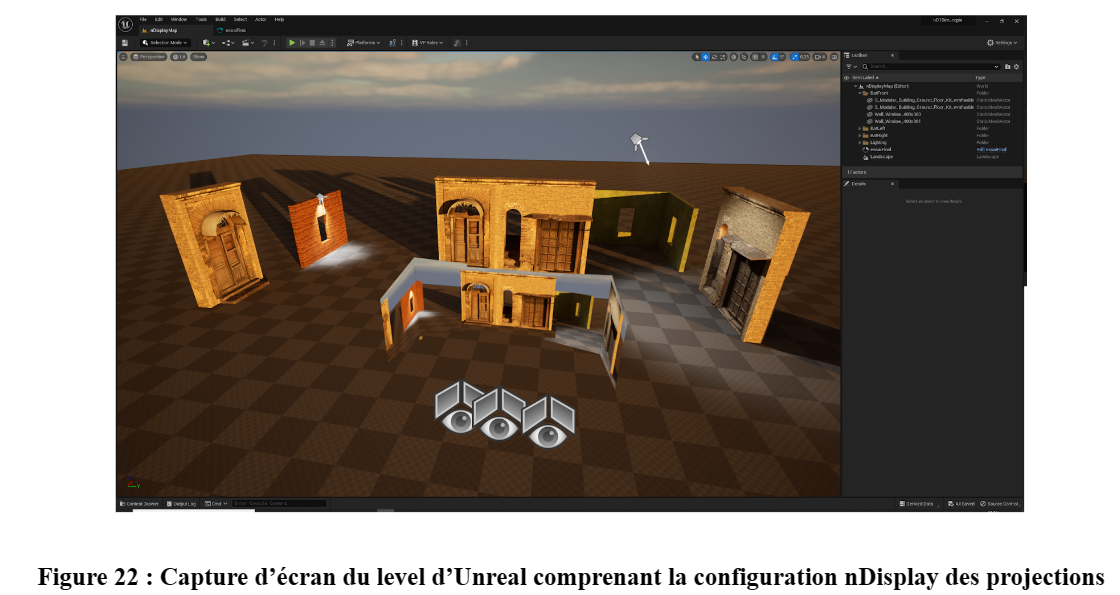1120x595 pixels.
Task: Click the Outliner settings gear icon
Action: tap(1016, 67)
